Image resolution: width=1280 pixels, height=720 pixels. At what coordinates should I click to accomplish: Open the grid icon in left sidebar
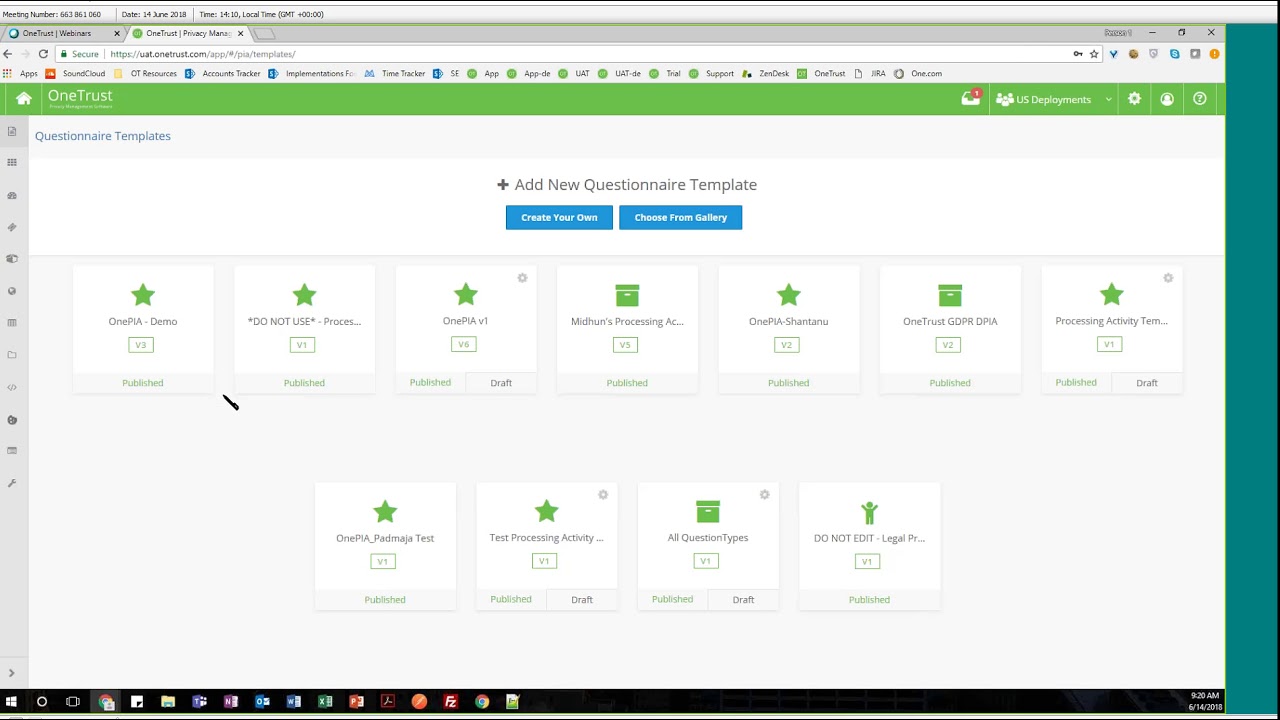12,162
